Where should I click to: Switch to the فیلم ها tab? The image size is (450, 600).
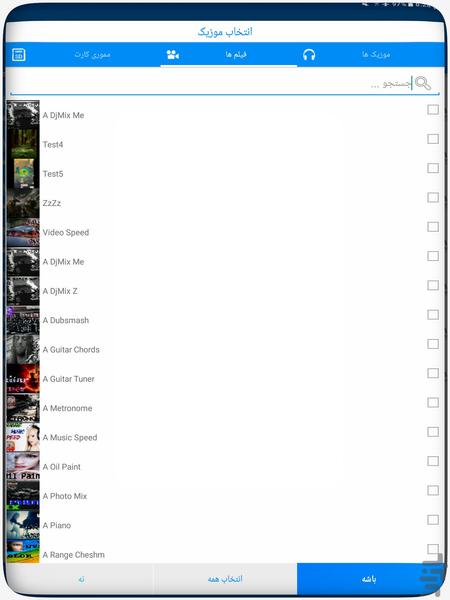point(236,55)
